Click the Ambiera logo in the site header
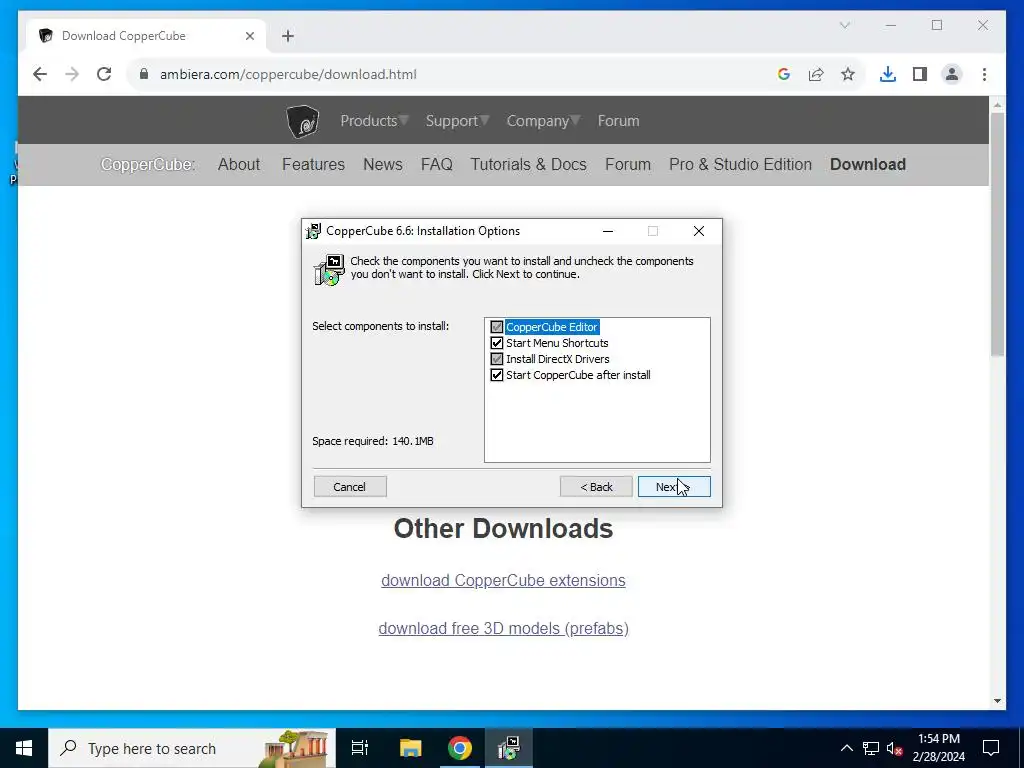This screenshot has width=1024, height=768. [x=302, y=121]
